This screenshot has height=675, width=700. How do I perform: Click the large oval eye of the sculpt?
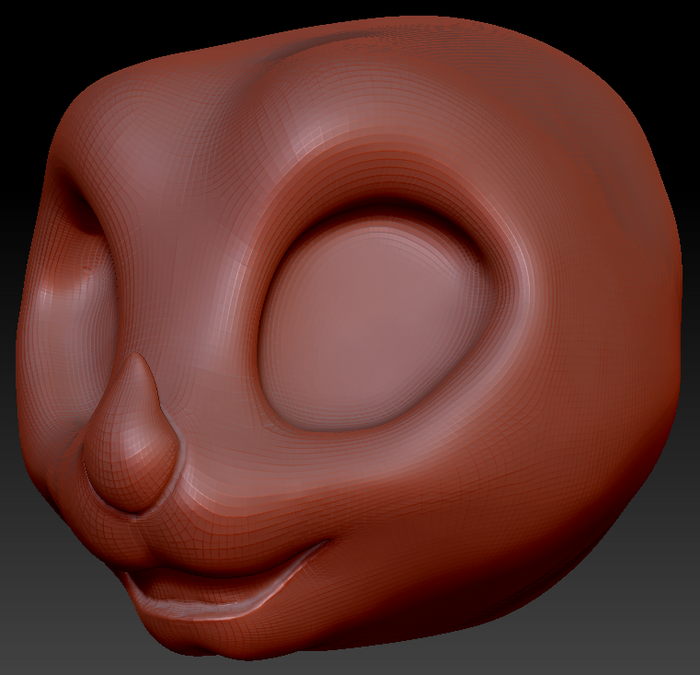pyautogui.click(x=378, y=325)
